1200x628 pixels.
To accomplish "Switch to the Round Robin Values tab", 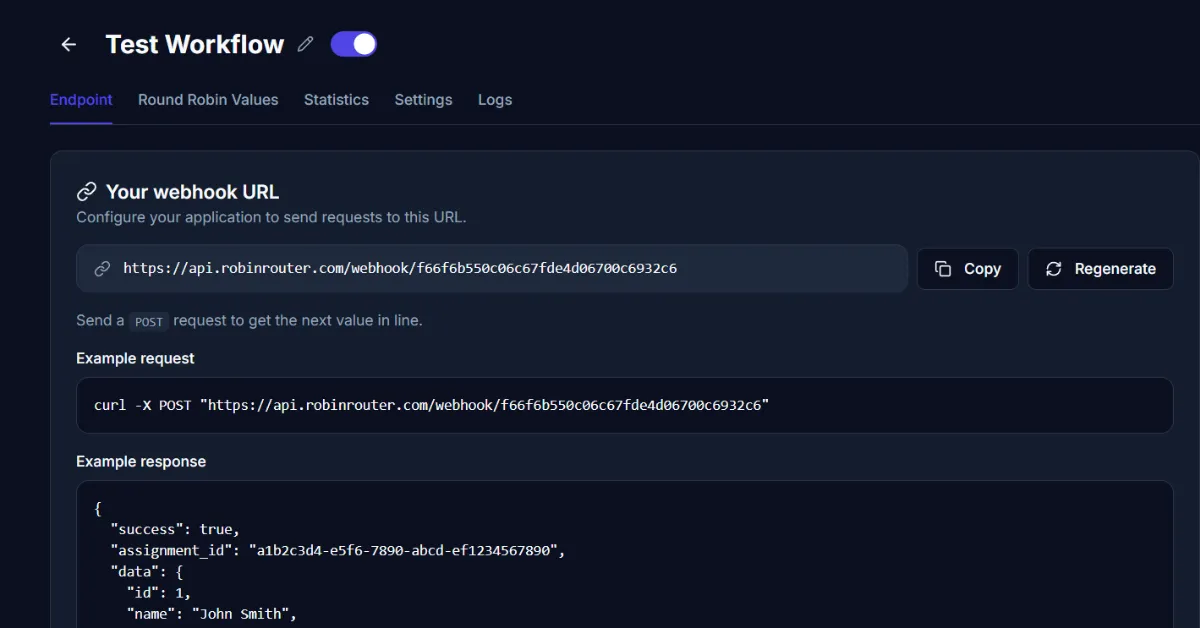I will pos(208,100).
